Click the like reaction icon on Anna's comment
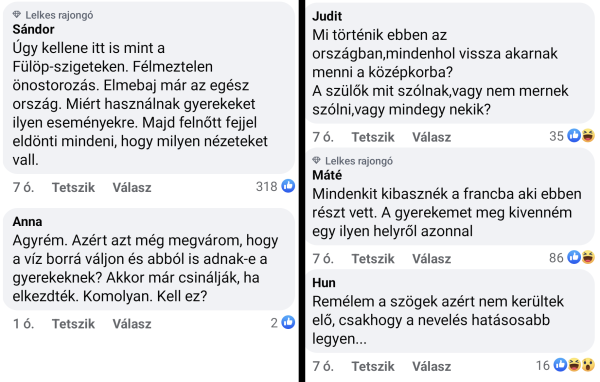Viewport: 600px width, 382px height. [288, 322]
